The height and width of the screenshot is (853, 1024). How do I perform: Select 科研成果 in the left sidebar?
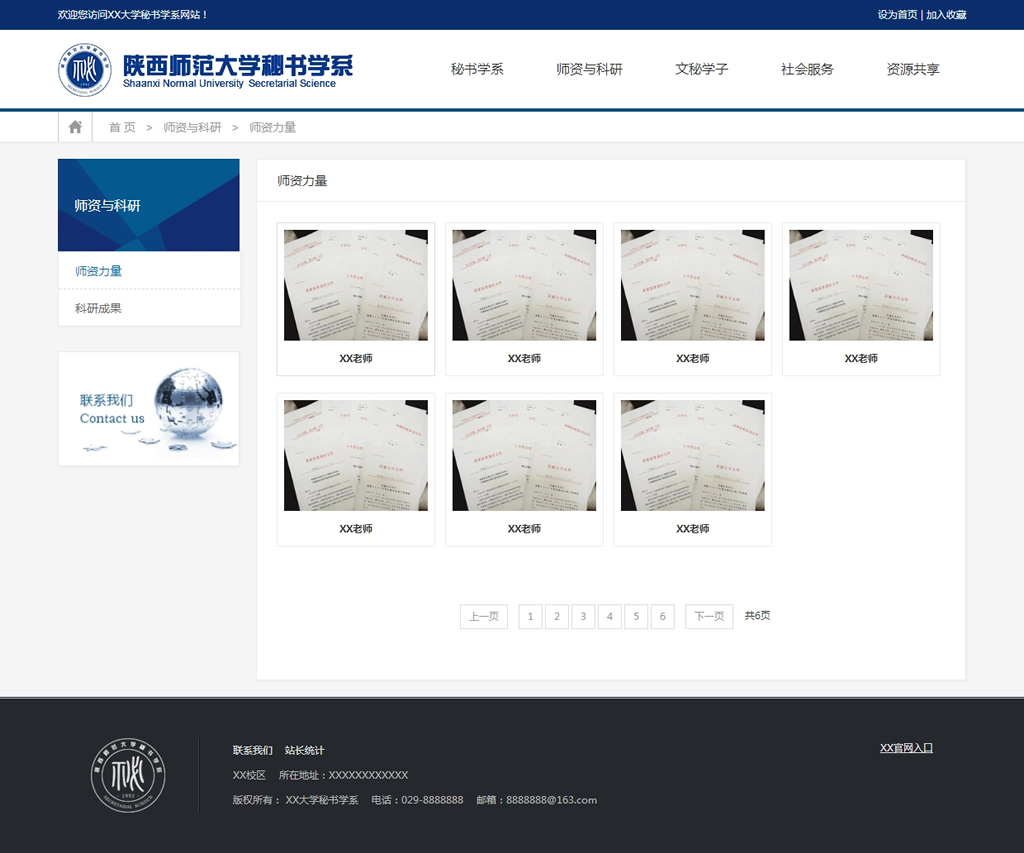(99, 308)
